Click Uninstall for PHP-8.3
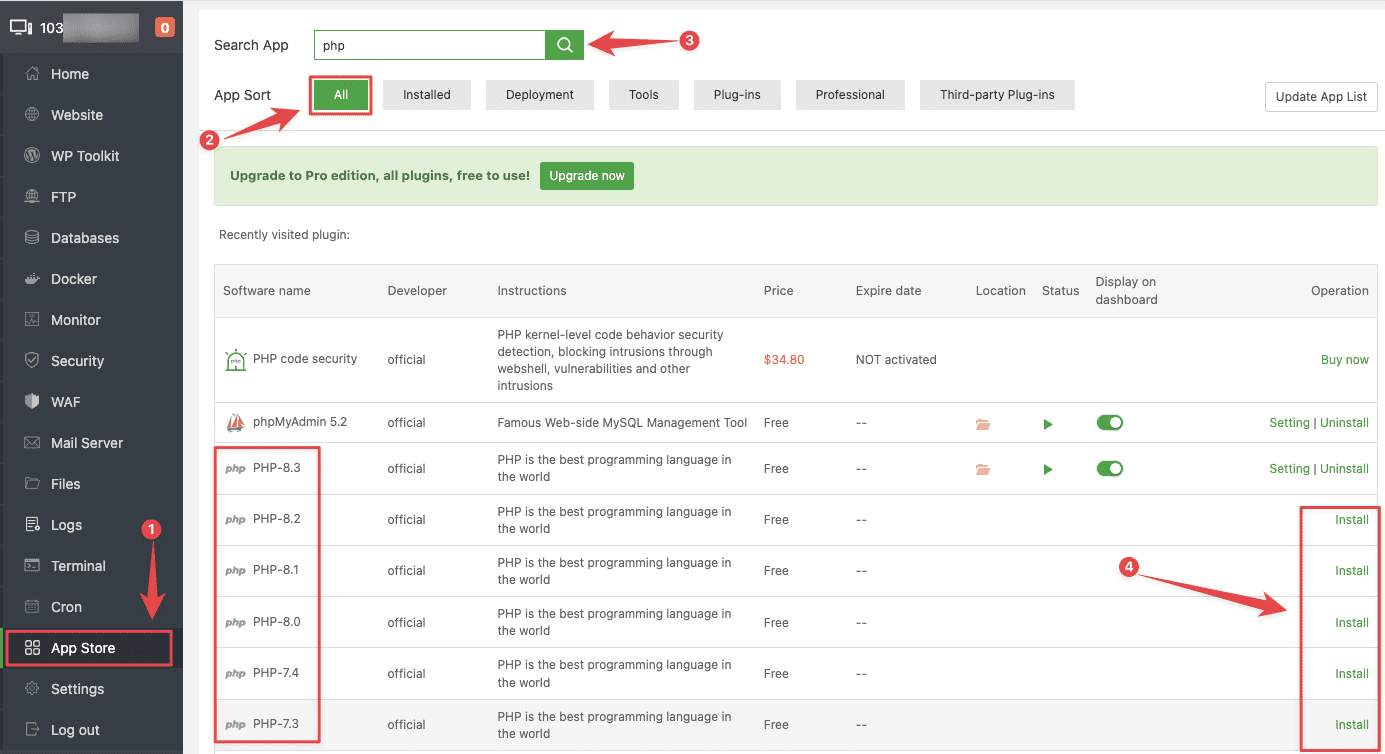The image size is (1385, 754). tap(1344, 469)
